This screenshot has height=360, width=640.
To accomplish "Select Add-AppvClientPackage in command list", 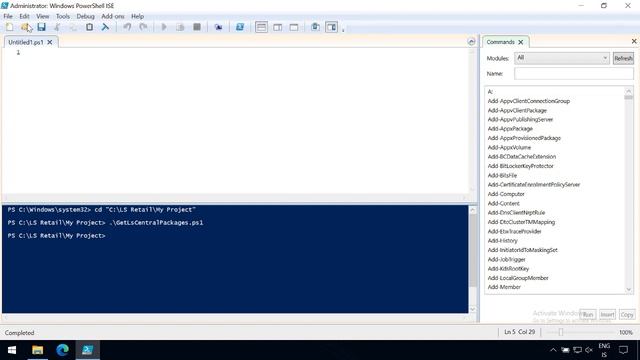I will [517, 110].
